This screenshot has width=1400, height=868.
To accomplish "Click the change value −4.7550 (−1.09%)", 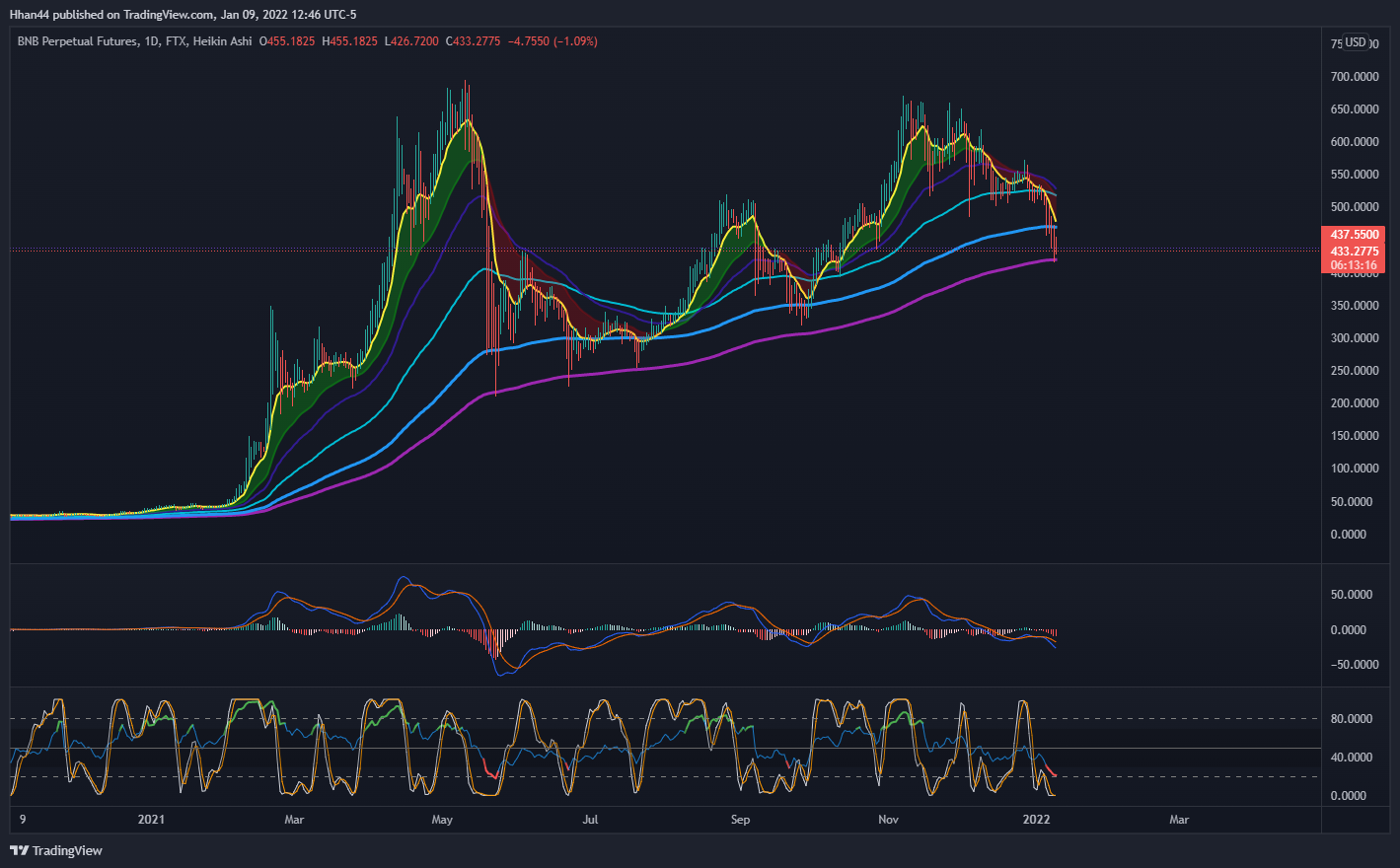I will coord(553,41).
